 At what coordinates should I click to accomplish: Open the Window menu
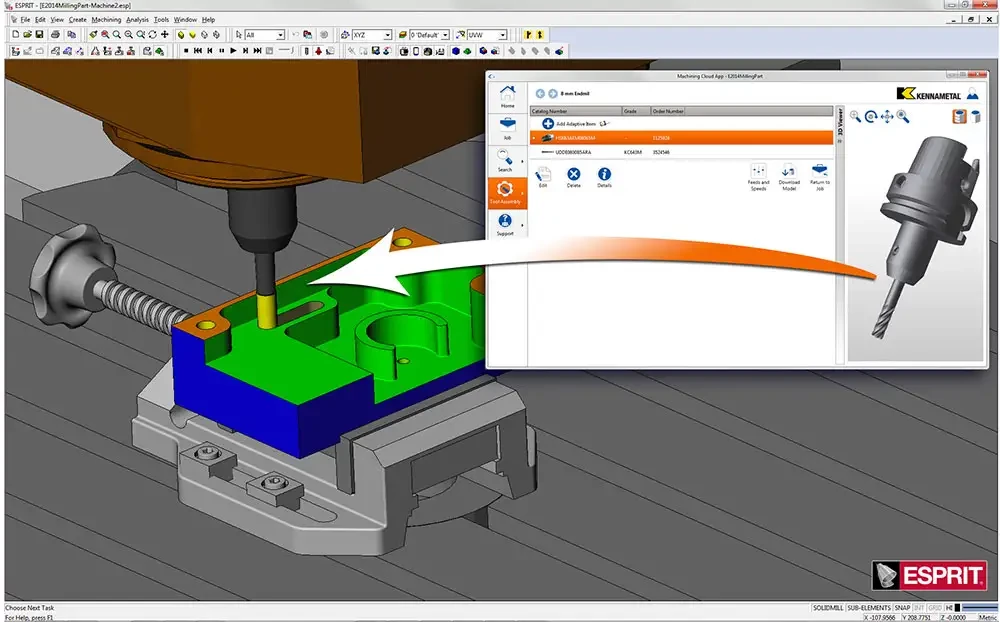coord(186,20)
